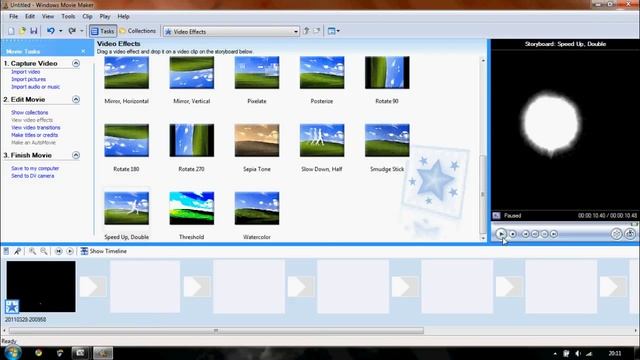Click the storyboard horizontal scrollbar
This screenshot has width=640, height=360.
(216, 331)
